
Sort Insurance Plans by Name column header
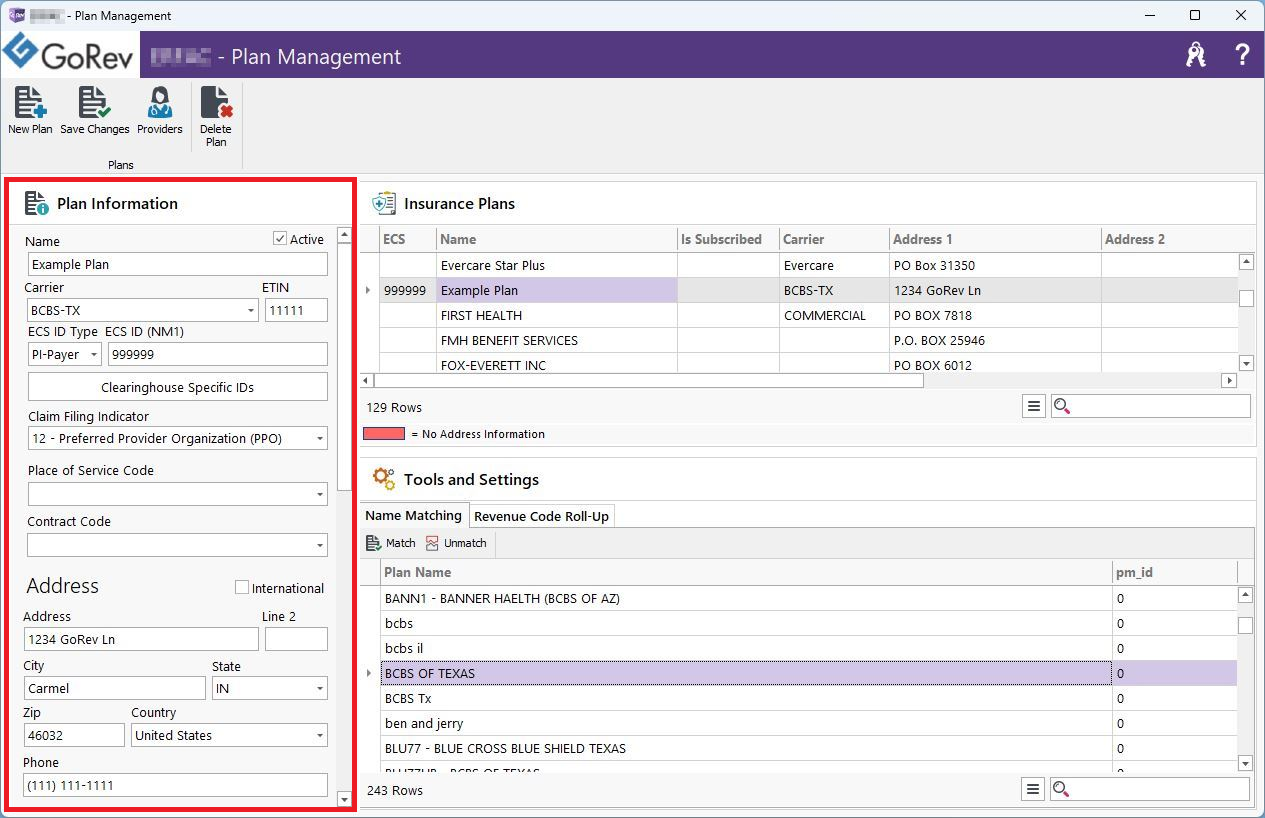[557, 239]
